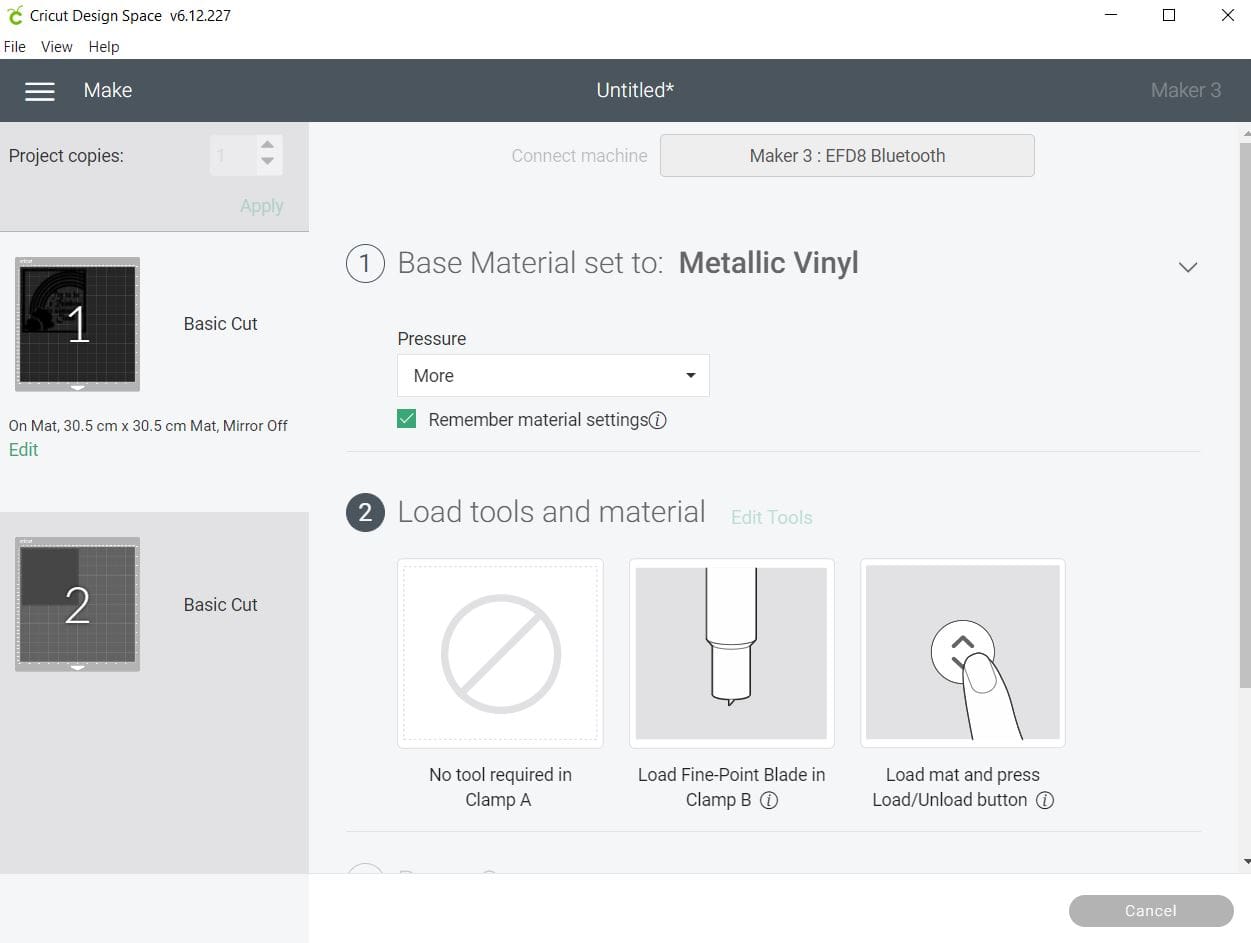Click the step 2 circled number

tap(365, 513)
